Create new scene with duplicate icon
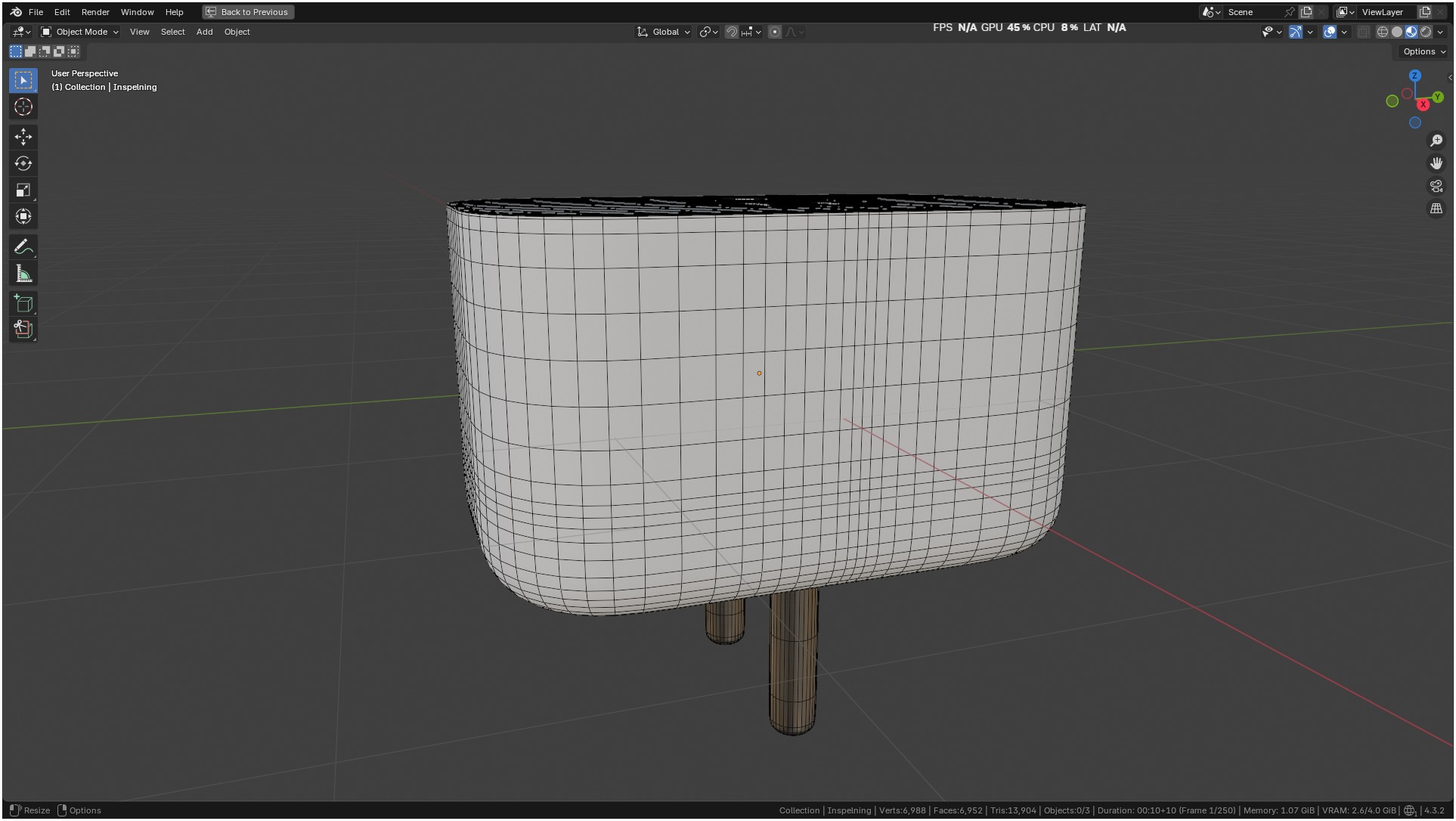 tap(1306, 12)
